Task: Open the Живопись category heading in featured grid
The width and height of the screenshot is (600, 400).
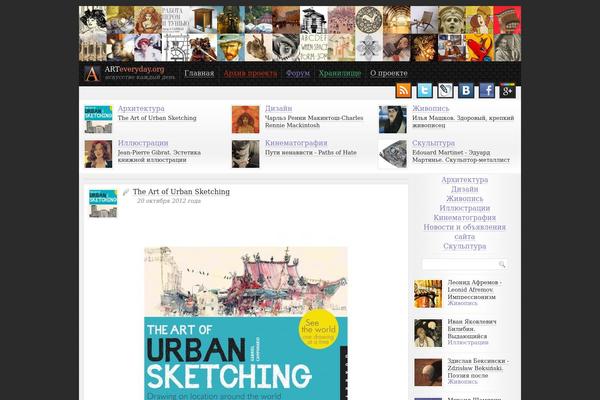Action: click(430, 108)
